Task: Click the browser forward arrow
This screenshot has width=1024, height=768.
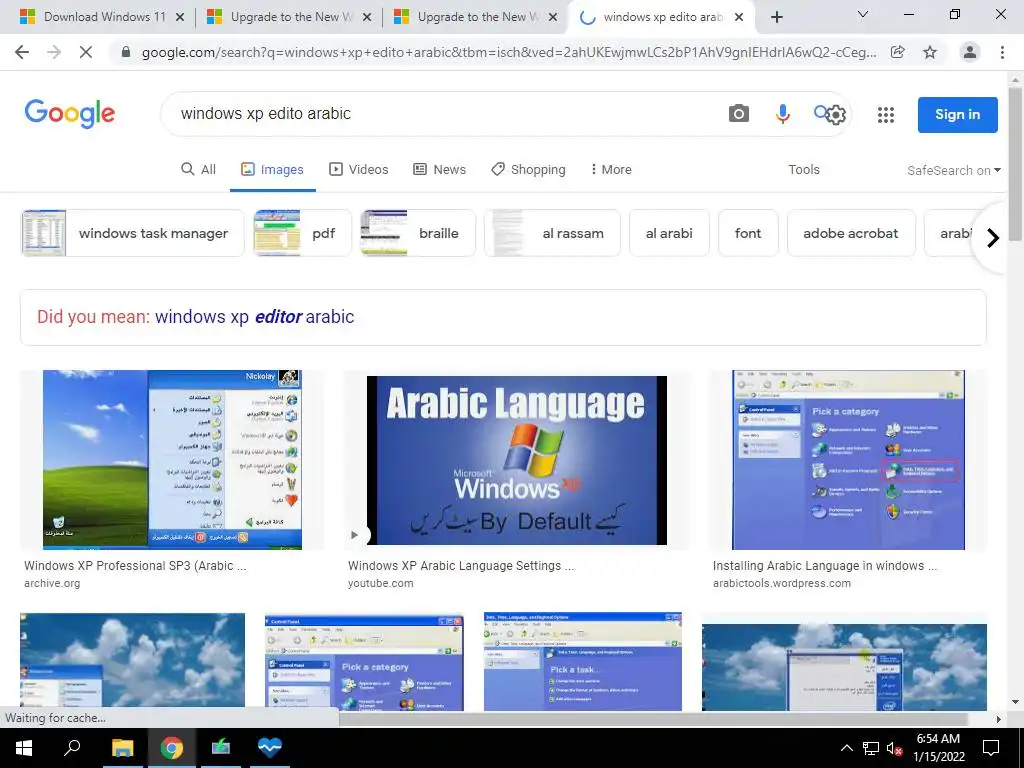Action: click(54, 52)
